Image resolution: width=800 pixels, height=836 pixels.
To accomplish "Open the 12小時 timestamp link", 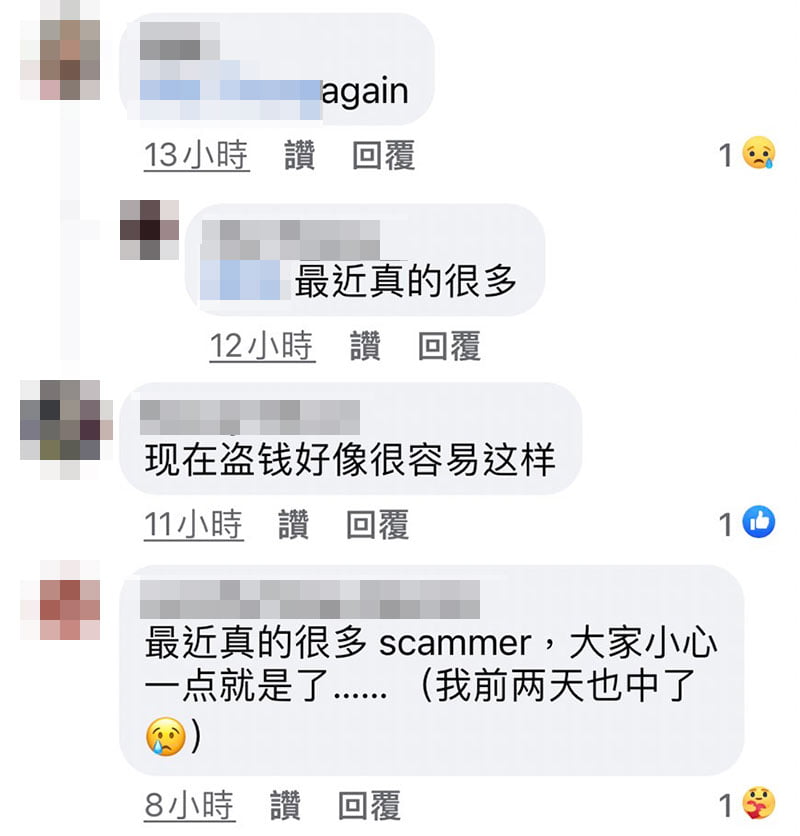I will [x=262, y=345].
